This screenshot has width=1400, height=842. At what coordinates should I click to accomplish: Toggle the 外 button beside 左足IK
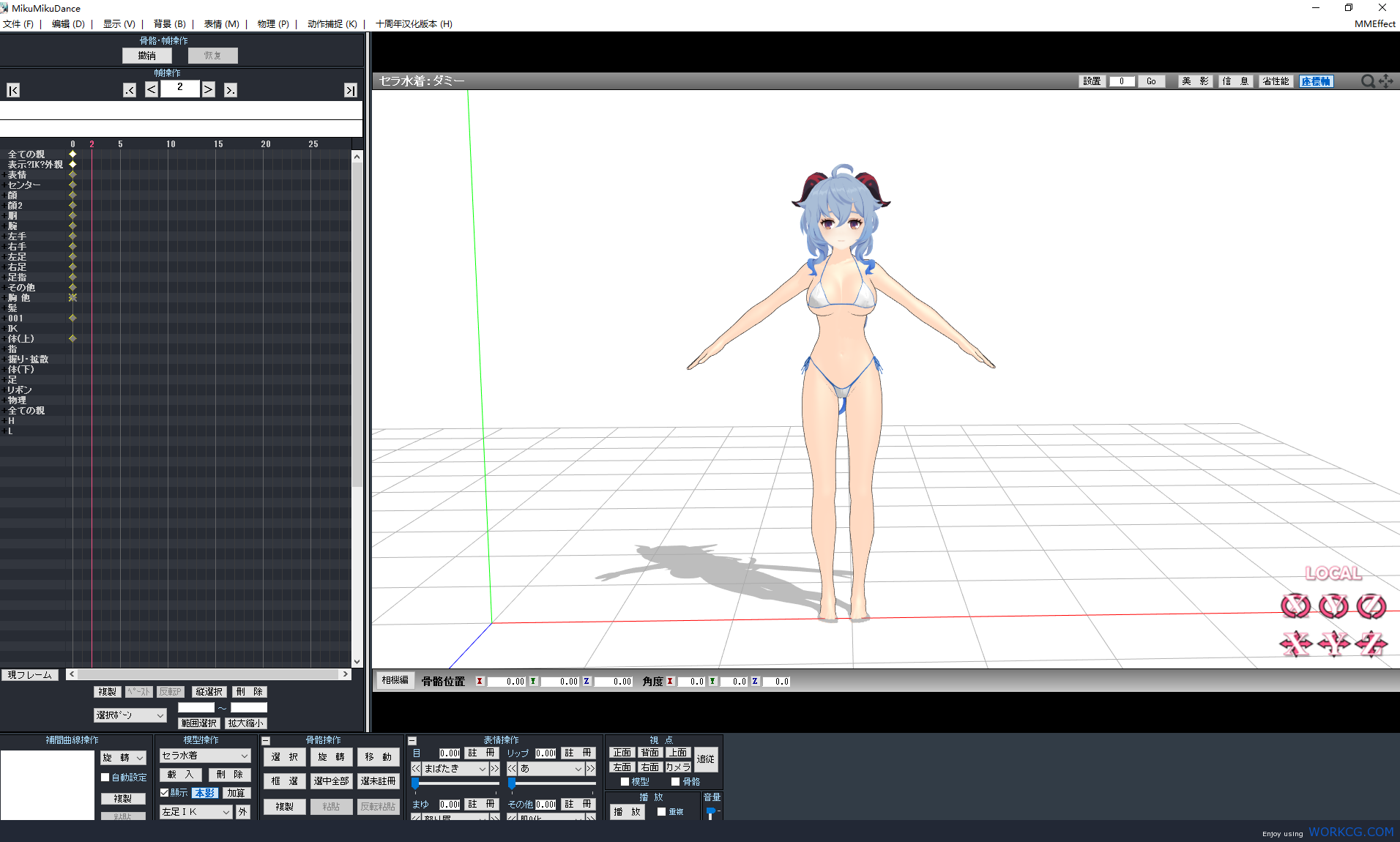pos(242,812)
